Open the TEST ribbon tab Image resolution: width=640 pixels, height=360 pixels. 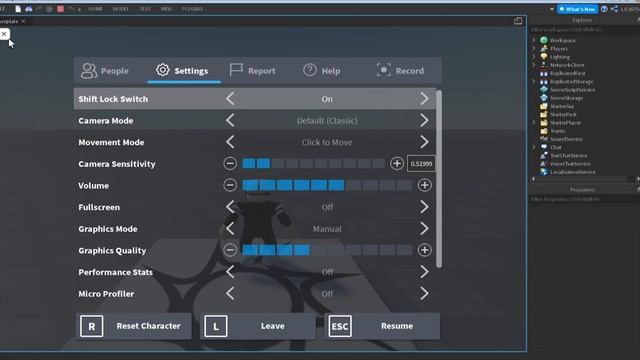click(x=145, y=9)
